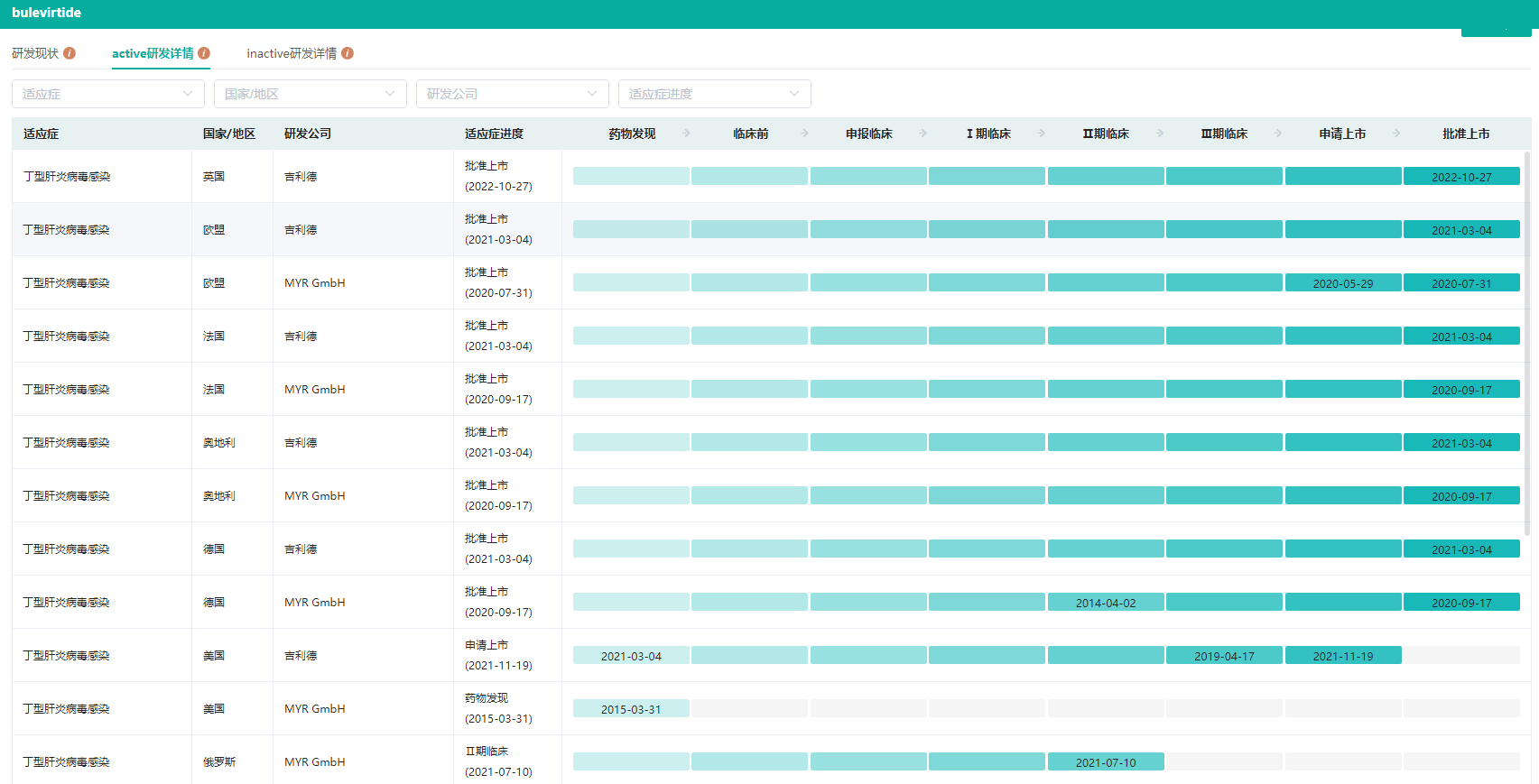Screen dimensions: 1539x784
Task: Click the 2019-04-17 Ⅲ期临床 progress bar
Action: click(x=1224, y=656)
